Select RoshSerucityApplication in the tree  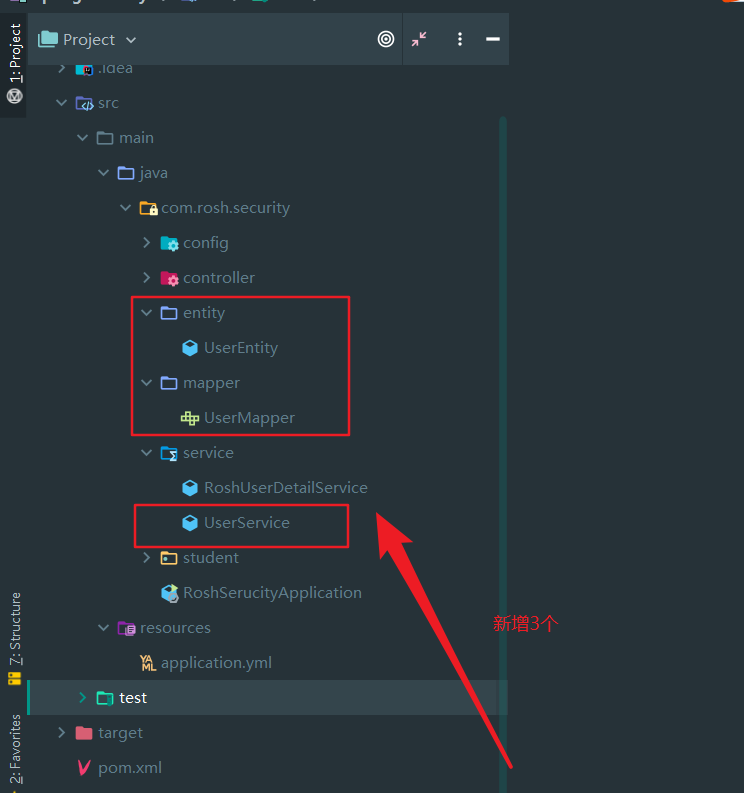tap(272, 593)
